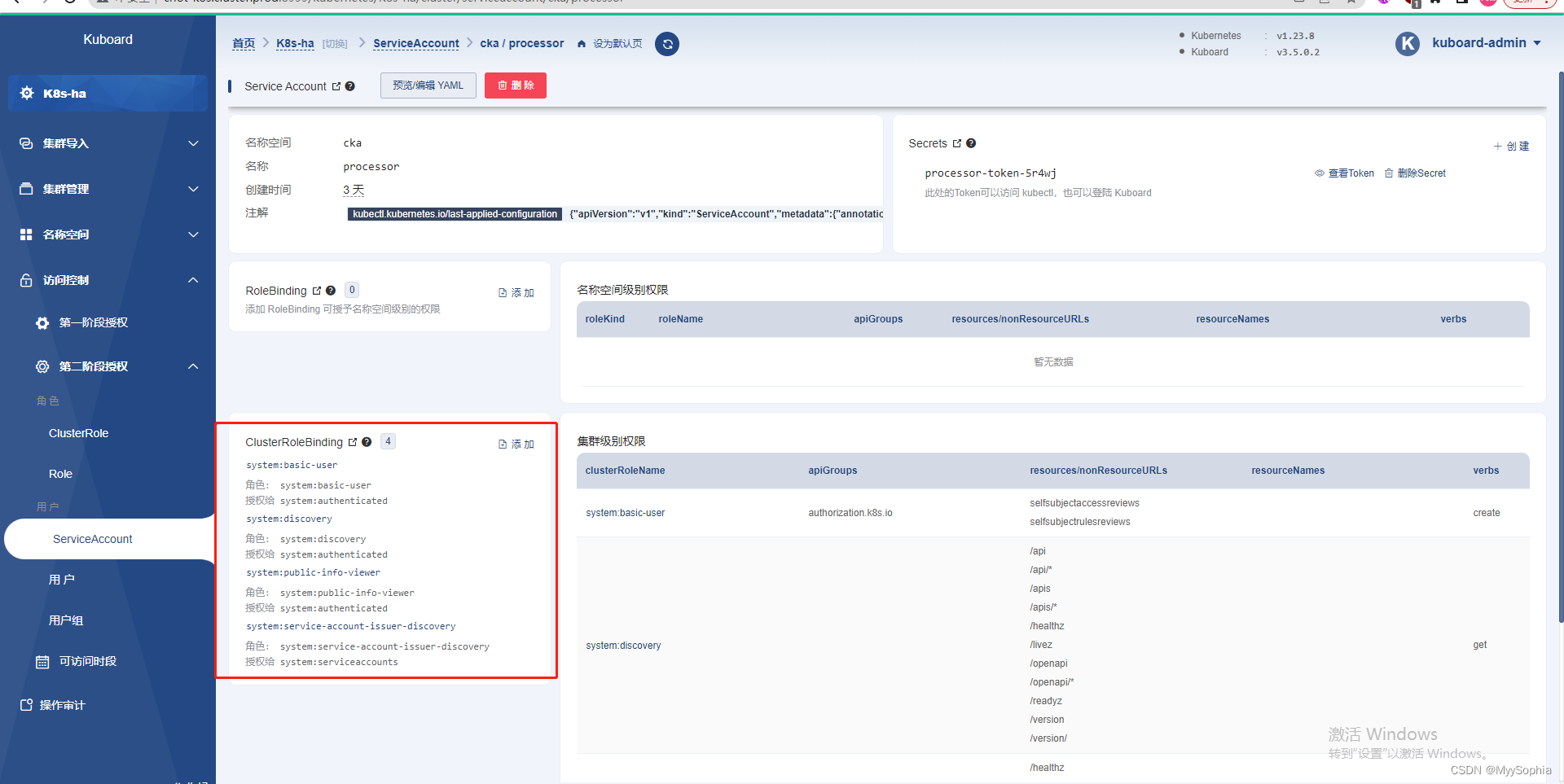The image size is (1564, 784).
Task: Click the help icon beside ClusterRoleBinding
Action: coord(367,442)
